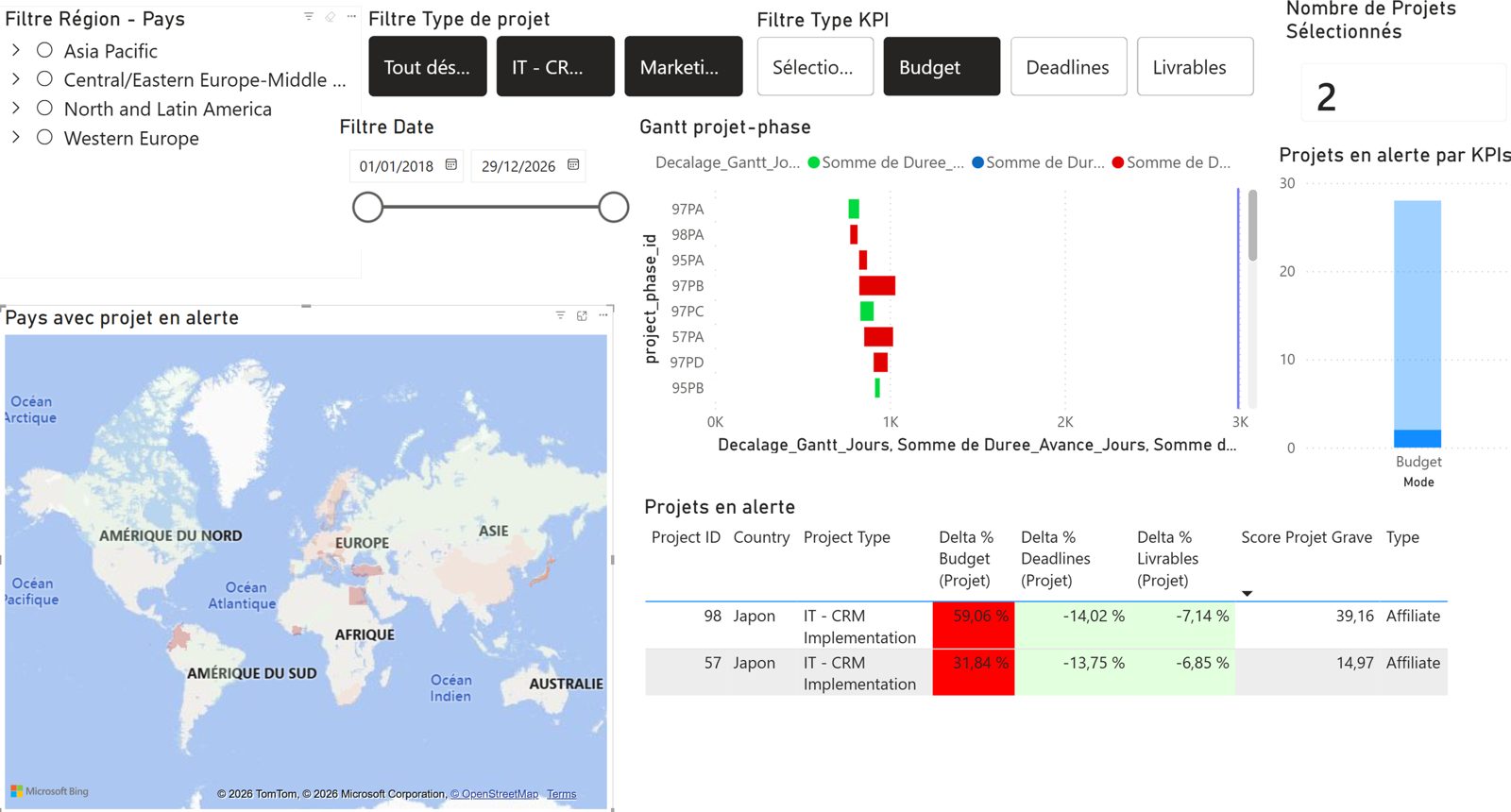
Task: Sort table by Project ID column
Action: click(x=686, y=537)
